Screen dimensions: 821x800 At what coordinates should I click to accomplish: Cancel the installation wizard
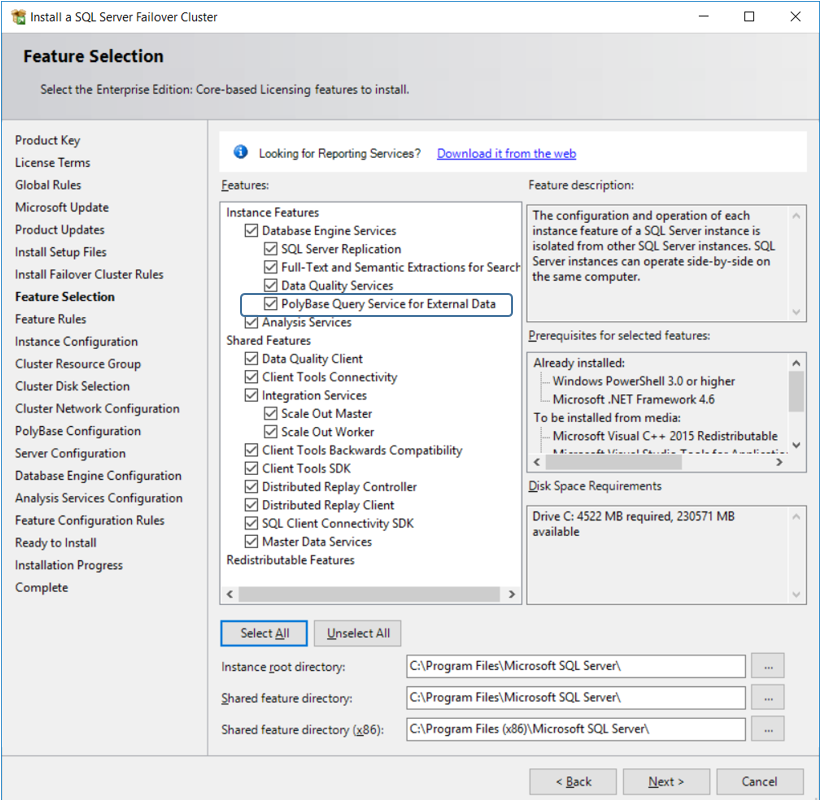tap(759, 782)
